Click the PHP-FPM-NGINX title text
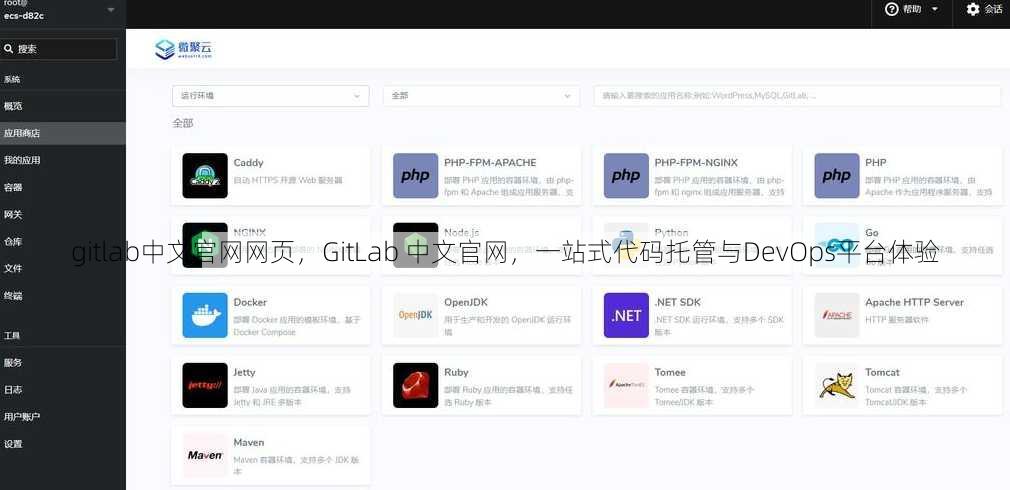 click(x=696, y=163)
